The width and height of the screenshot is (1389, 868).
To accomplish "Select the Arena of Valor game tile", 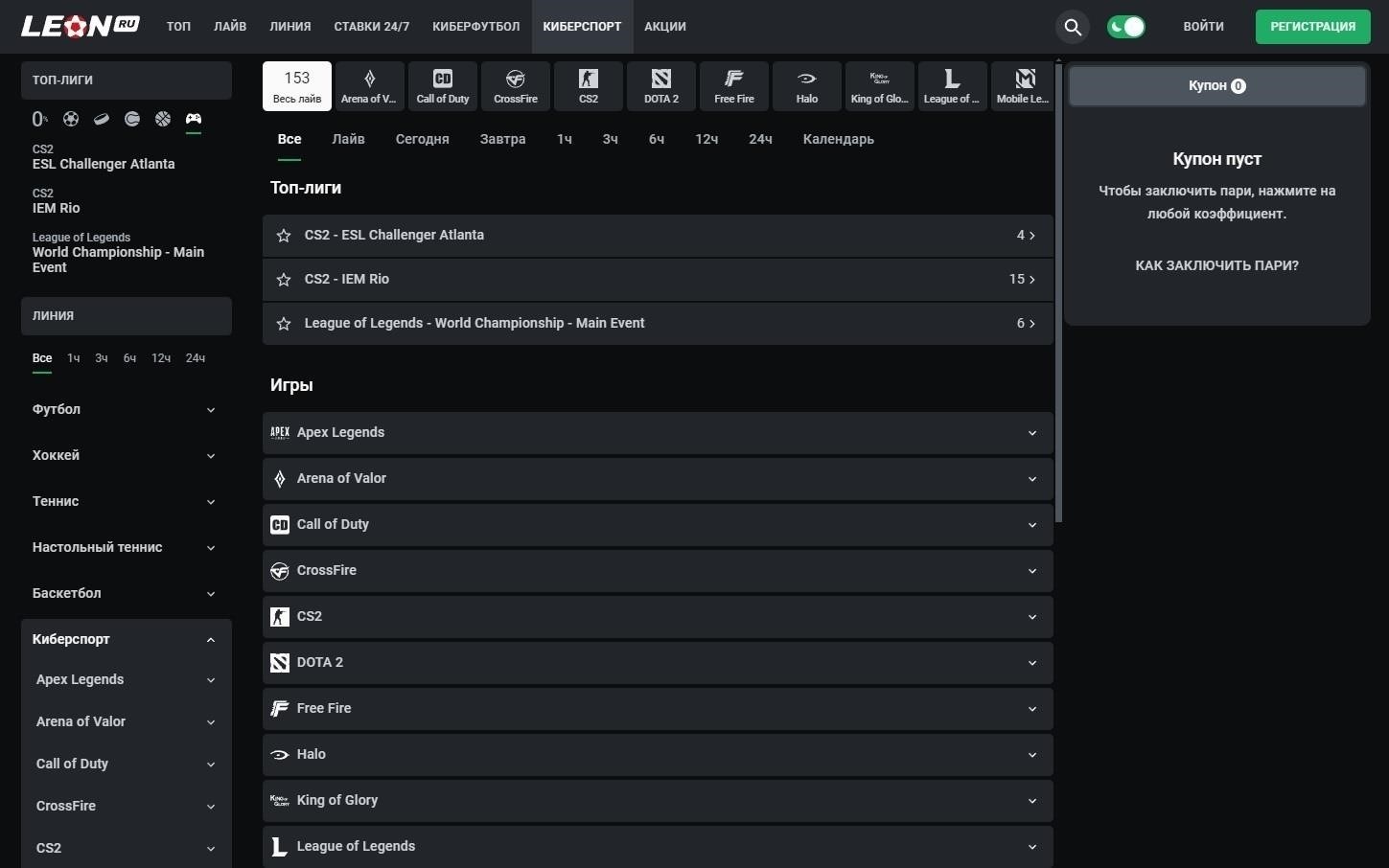I will 370,86.
